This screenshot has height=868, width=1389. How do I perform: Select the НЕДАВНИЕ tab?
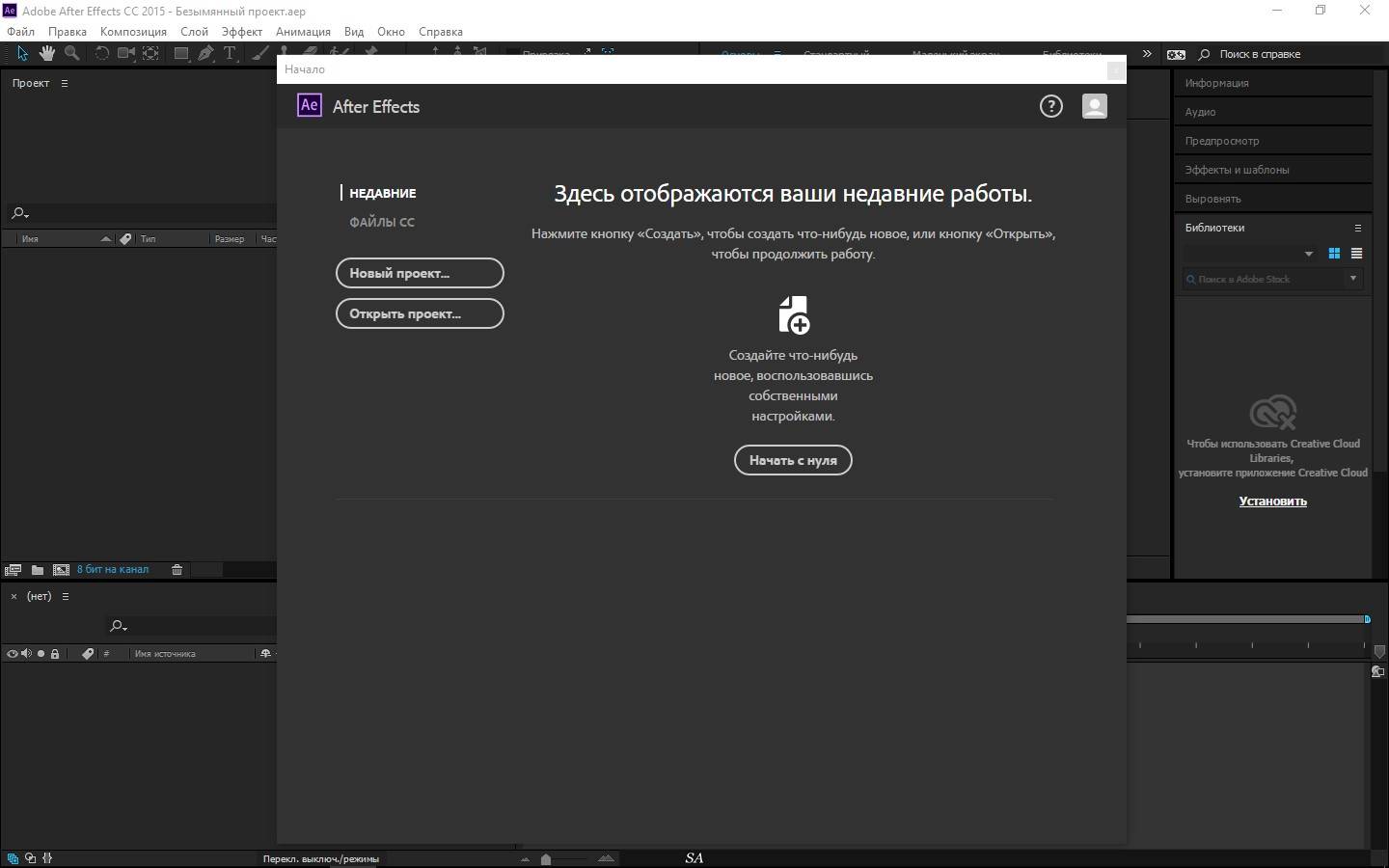coord(383,193)
